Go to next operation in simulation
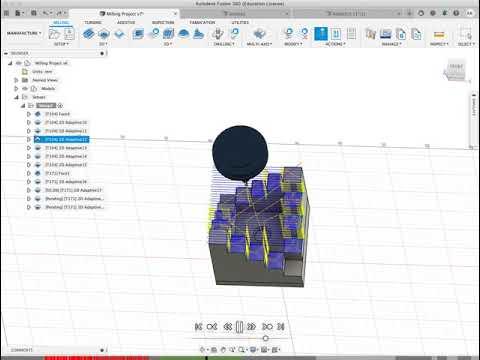The image size is (480, 360). coord(267,327)
